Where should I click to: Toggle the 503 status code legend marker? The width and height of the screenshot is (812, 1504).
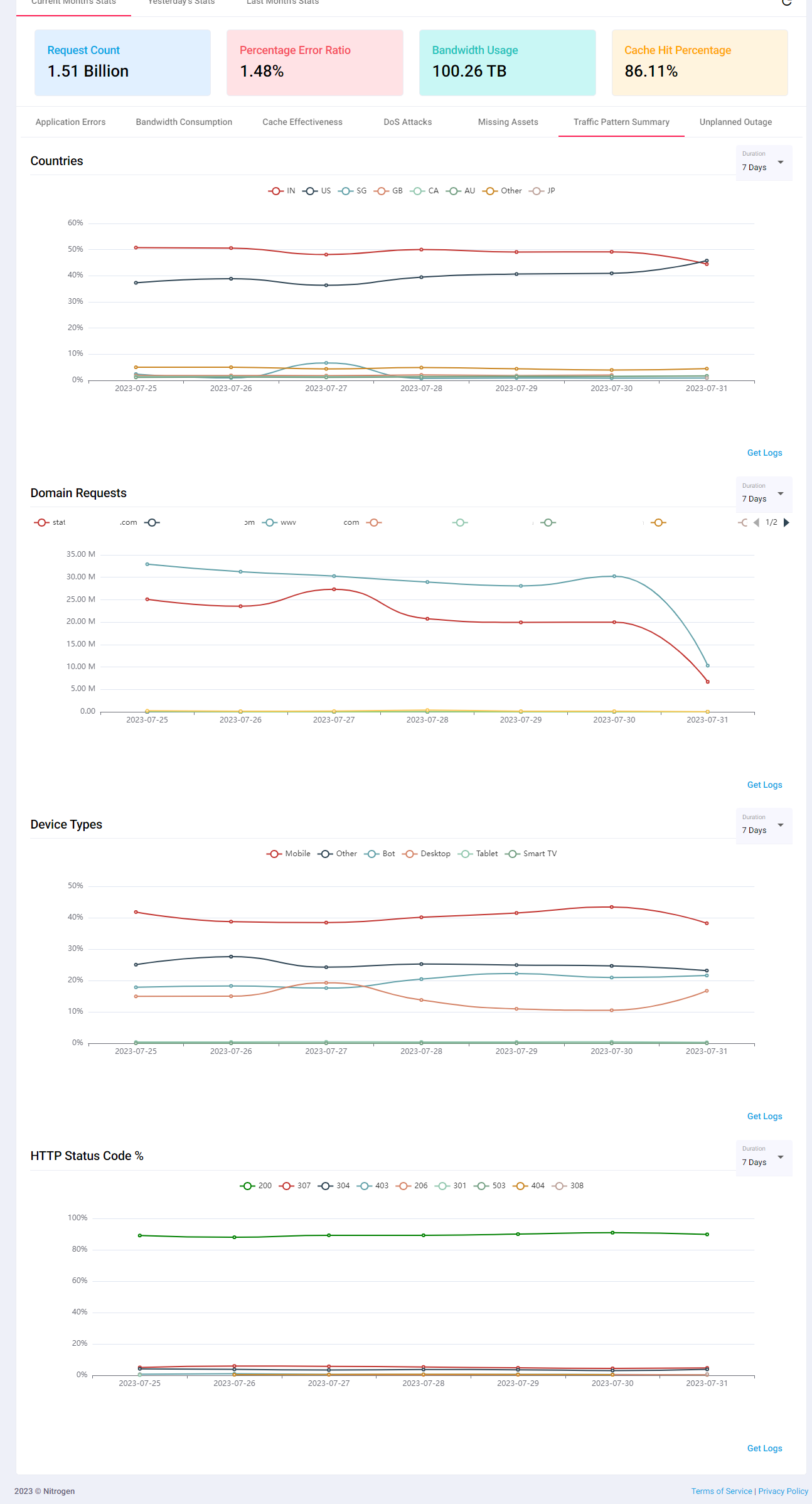(481, 1186)
